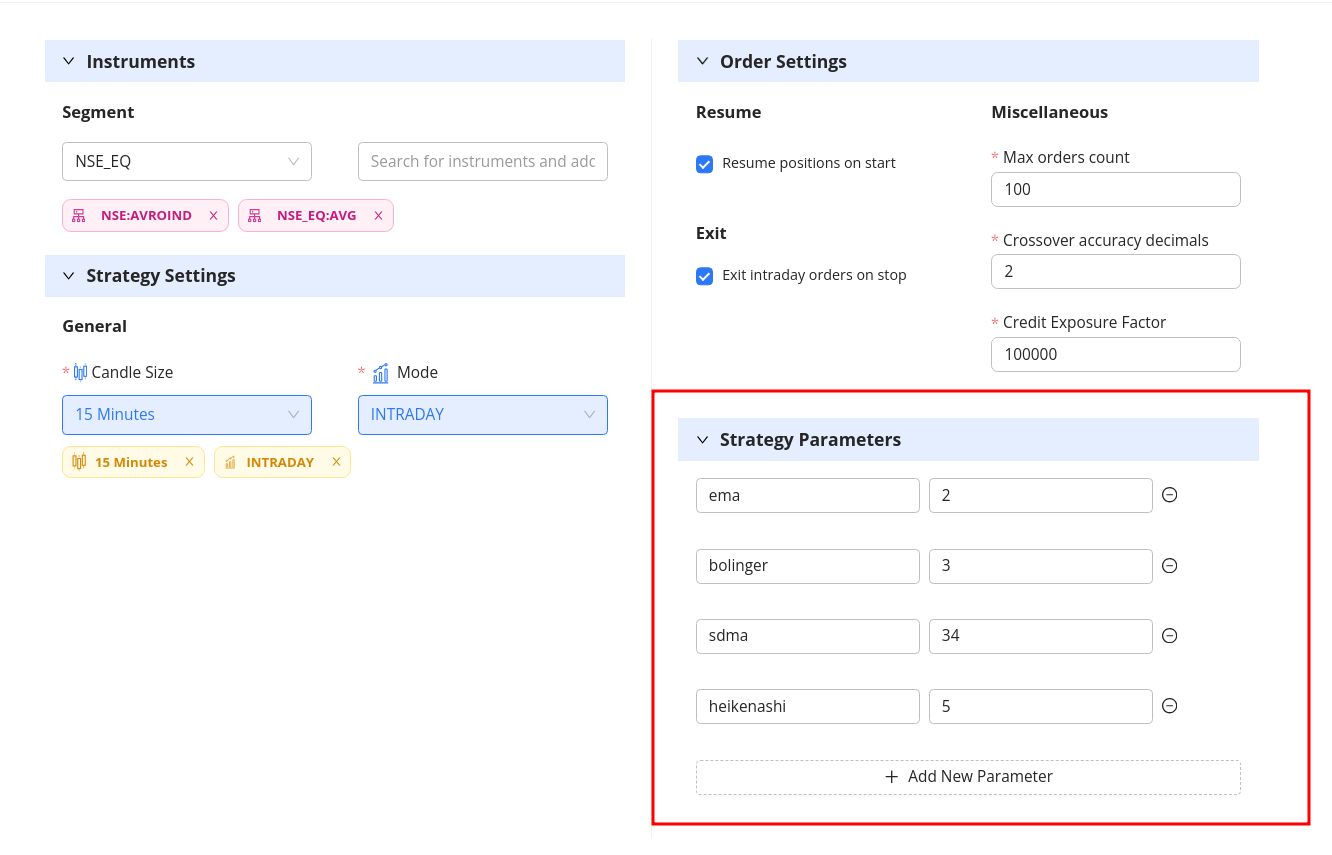Click the NSE:AVROIND instrument tag icon
The image size is (1332, 855).
point(79,215)
